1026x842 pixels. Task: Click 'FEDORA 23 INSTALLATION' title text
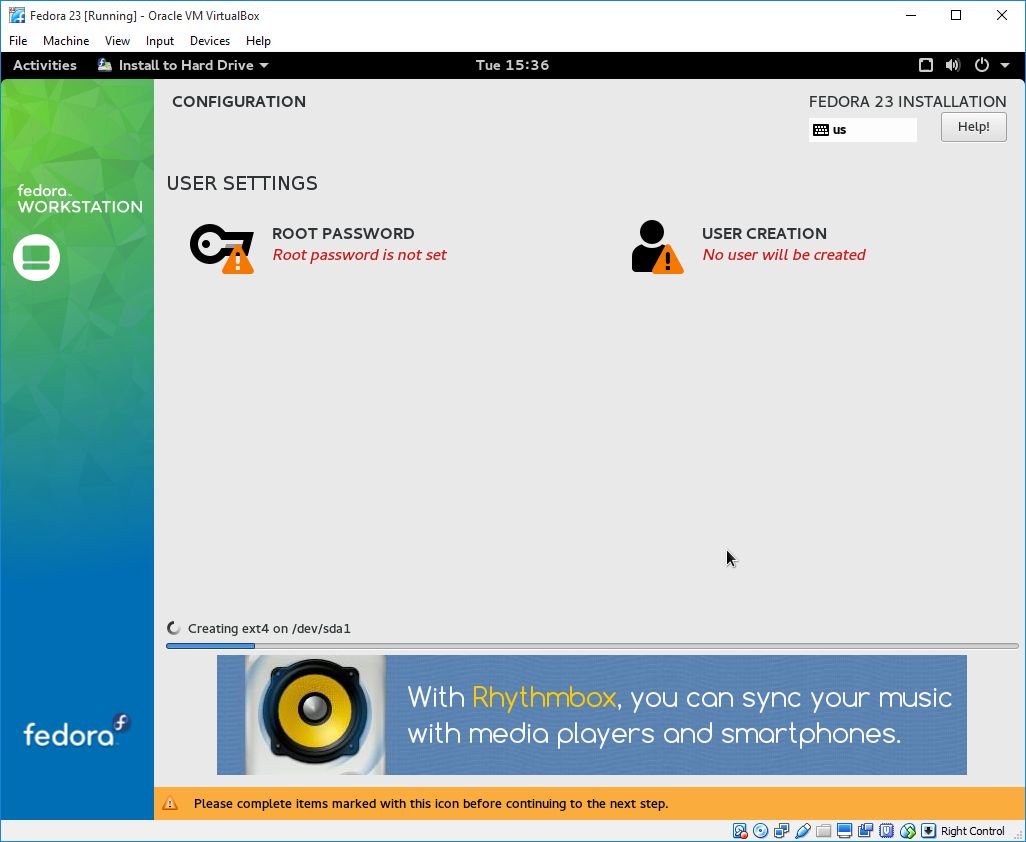(x=908, y=101)
